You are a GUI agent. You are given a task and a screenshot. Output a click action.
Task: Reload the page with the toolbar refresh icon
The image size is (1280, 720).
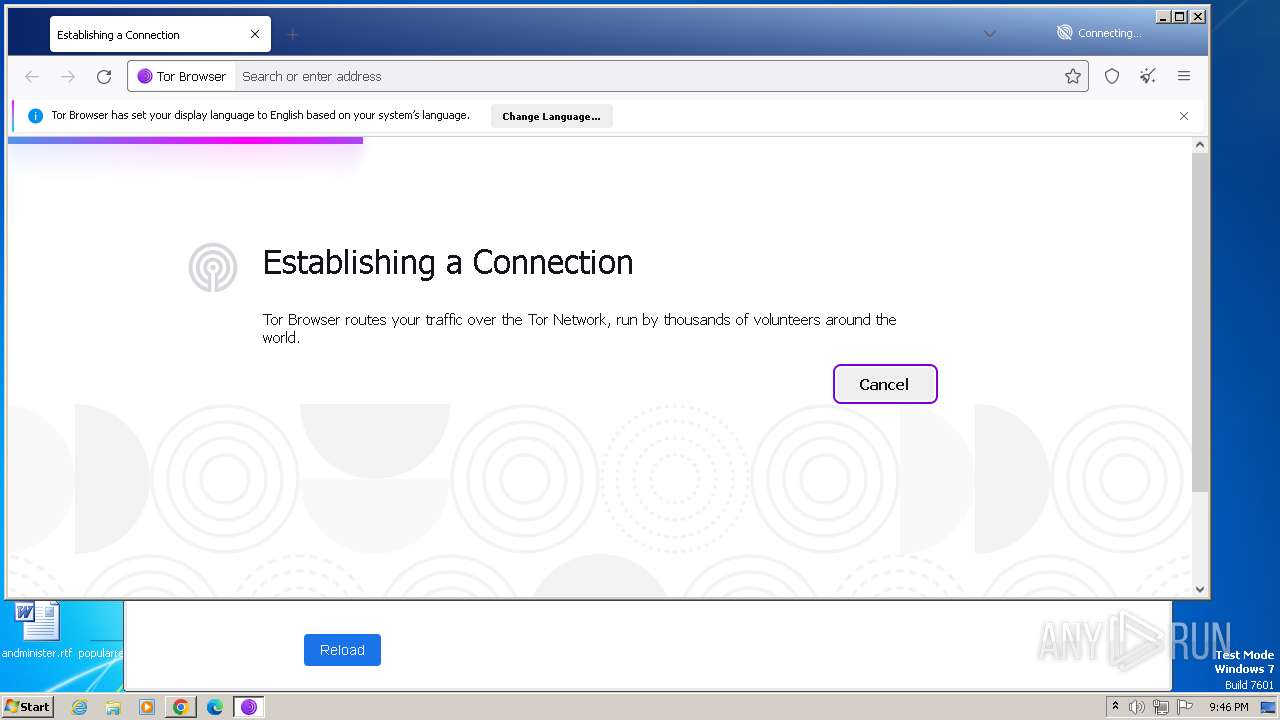coord(104,76)
